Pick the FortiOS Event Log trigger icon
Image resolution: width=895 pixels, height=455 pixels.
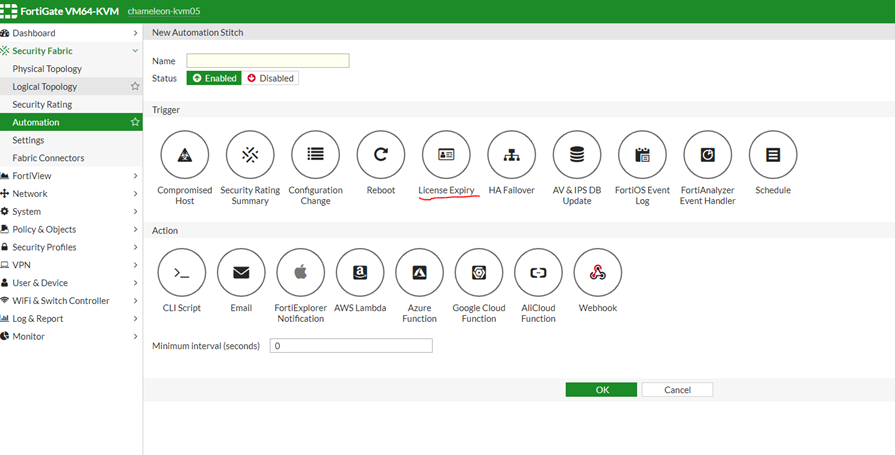642,155
